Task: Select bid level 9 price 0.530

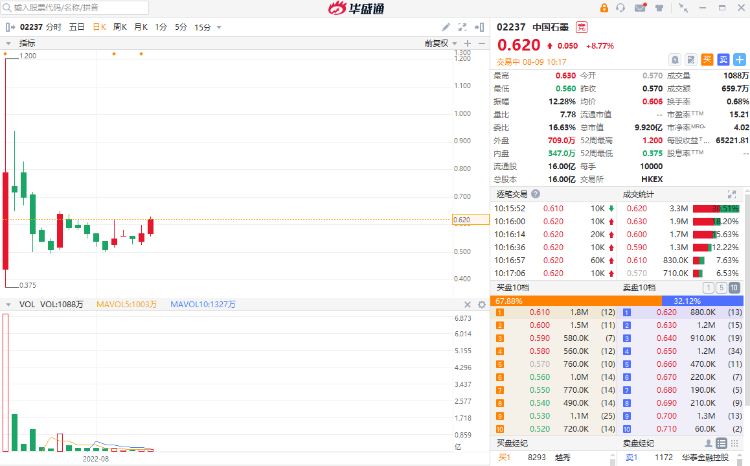Action: pyautogui.click(x=540, y=416)
